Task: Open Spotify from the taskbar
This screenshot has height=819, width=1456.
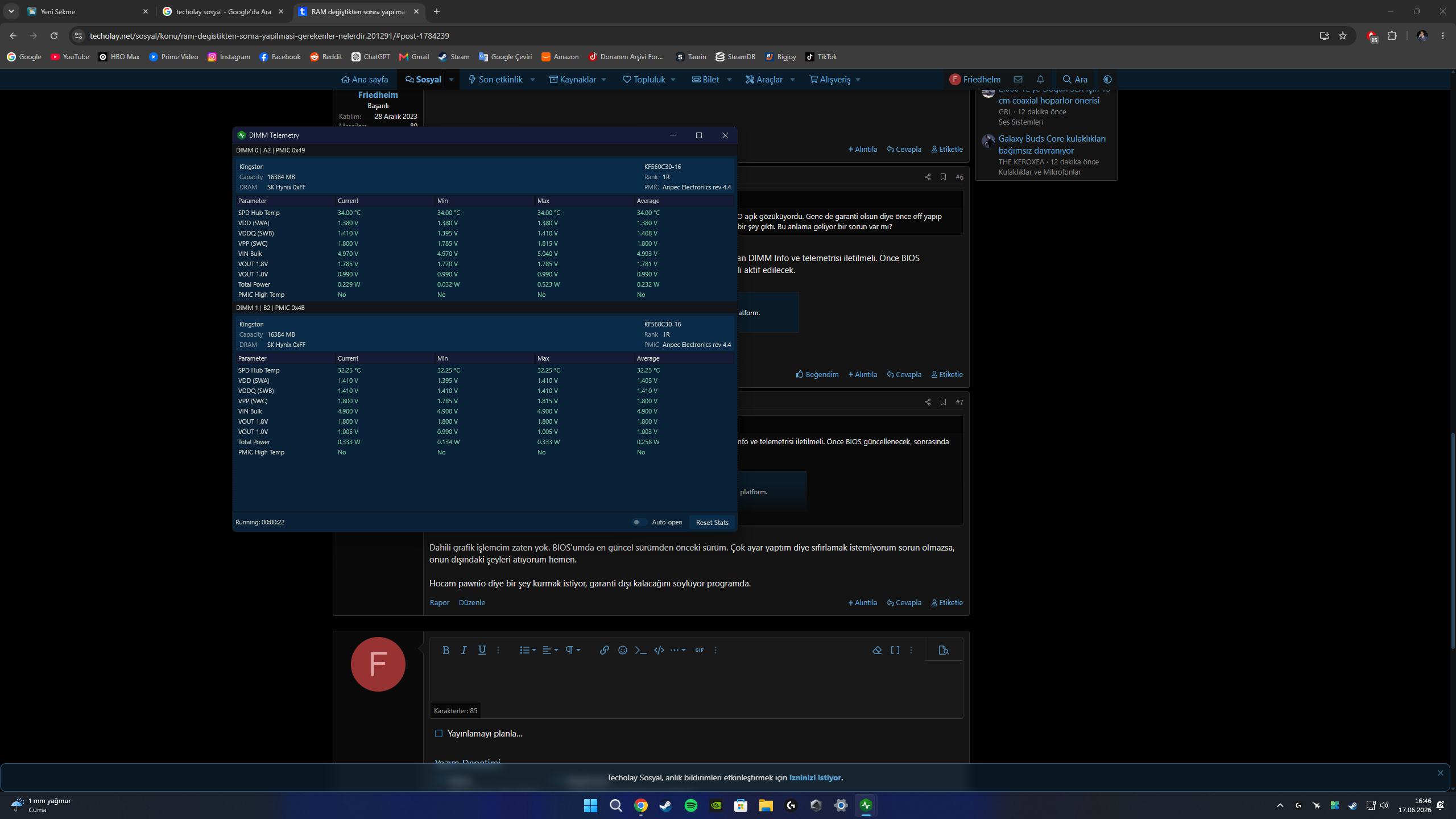Action: 691,805
